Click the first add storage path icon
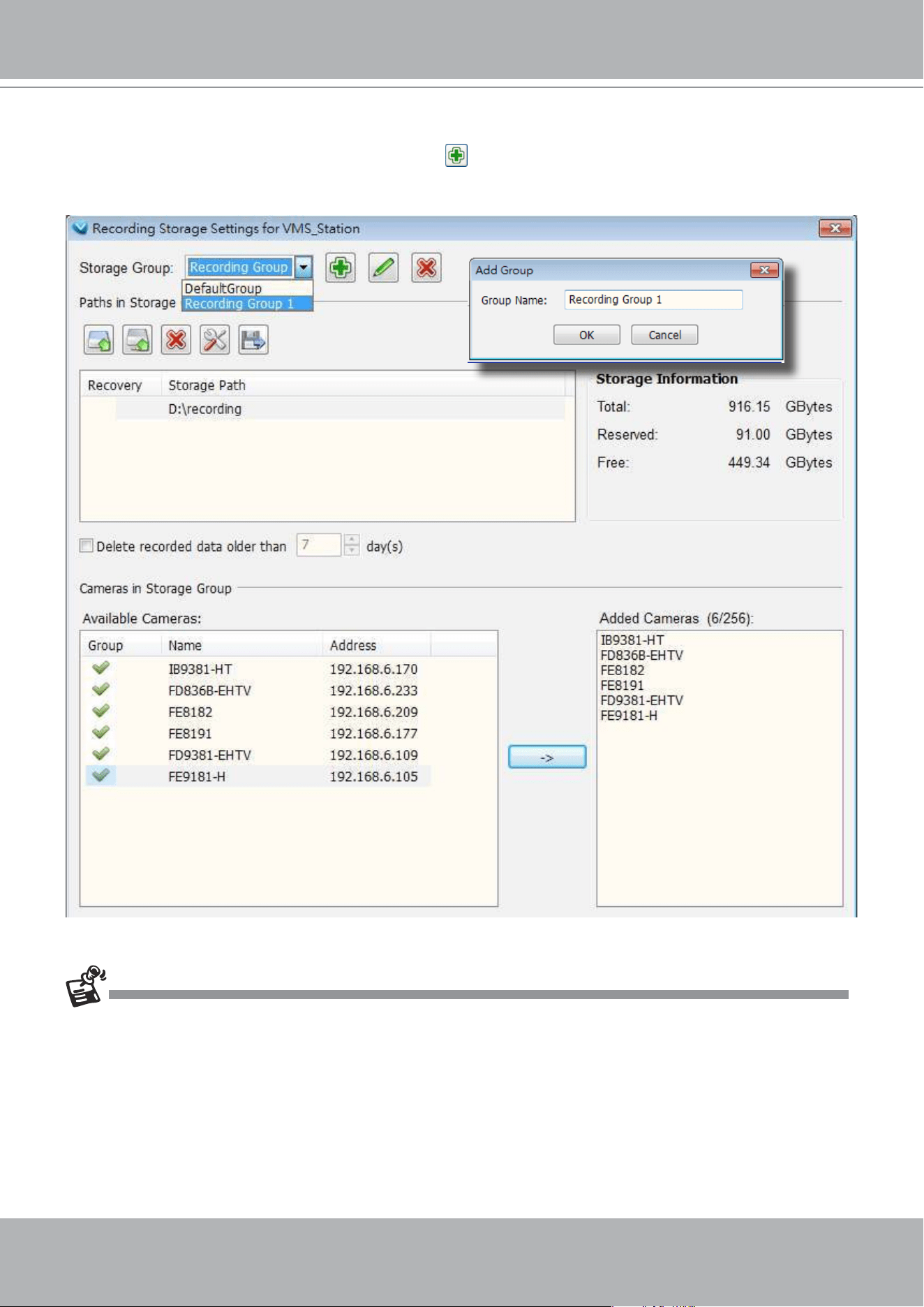Screen dimensions: 924x1307 coord(98,340)
